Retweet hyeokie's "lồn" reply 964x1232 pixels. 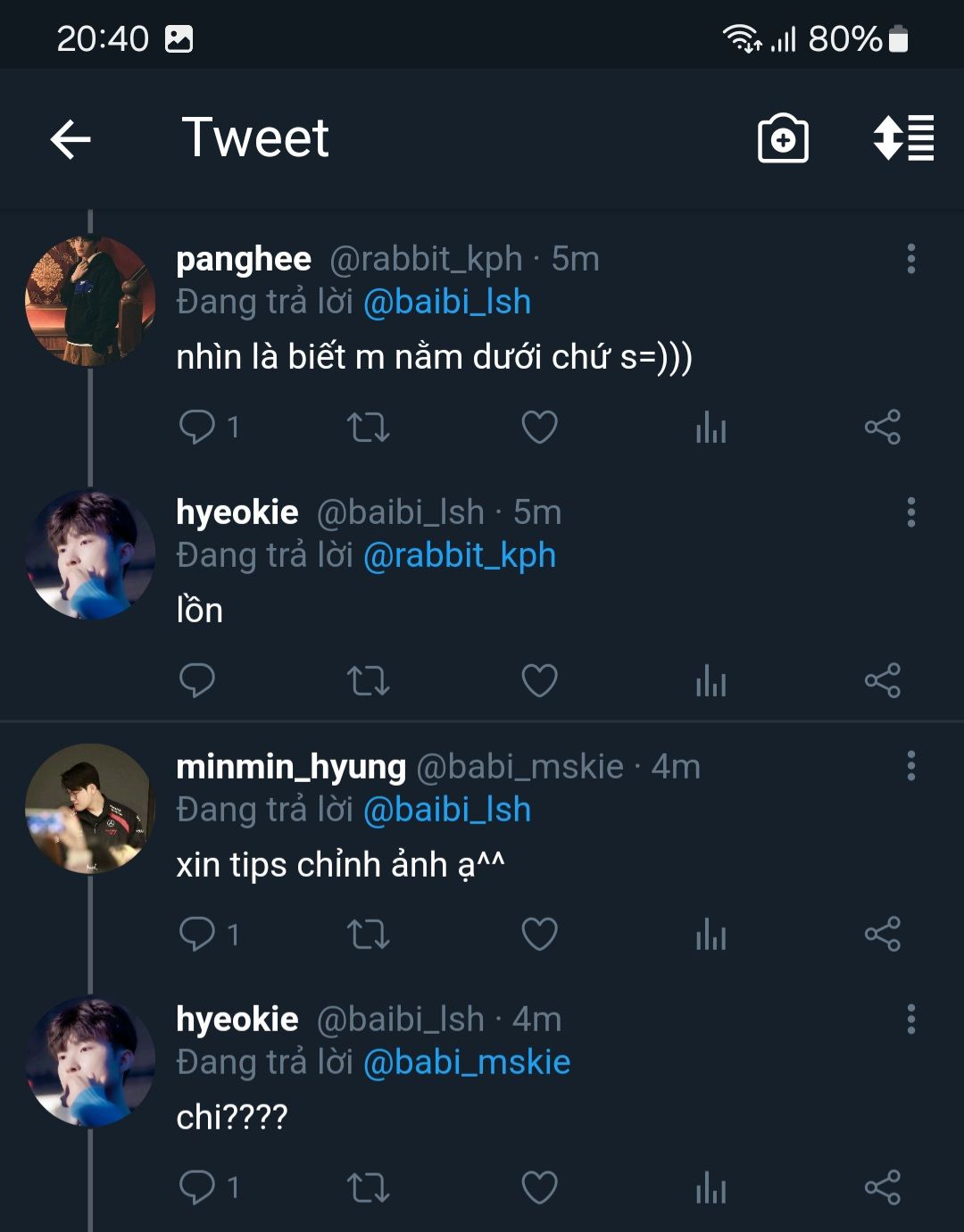(x=368, y=681)
